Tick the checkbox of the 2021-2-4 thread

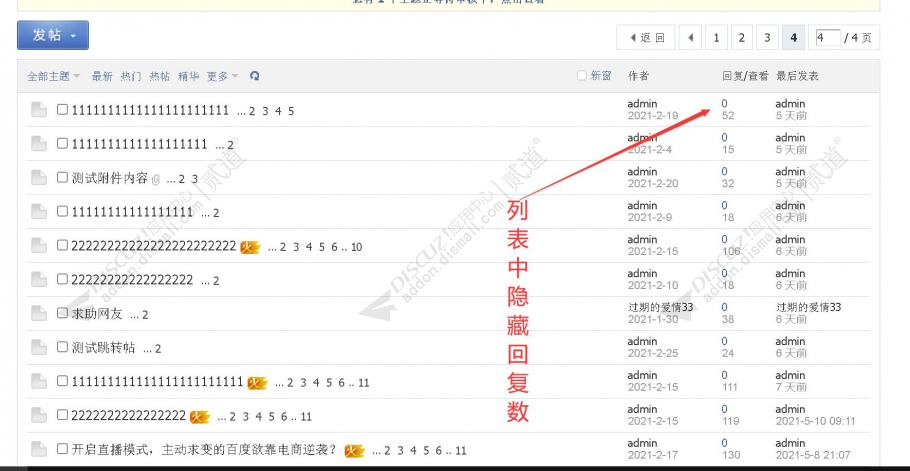(x=62, y=143)
